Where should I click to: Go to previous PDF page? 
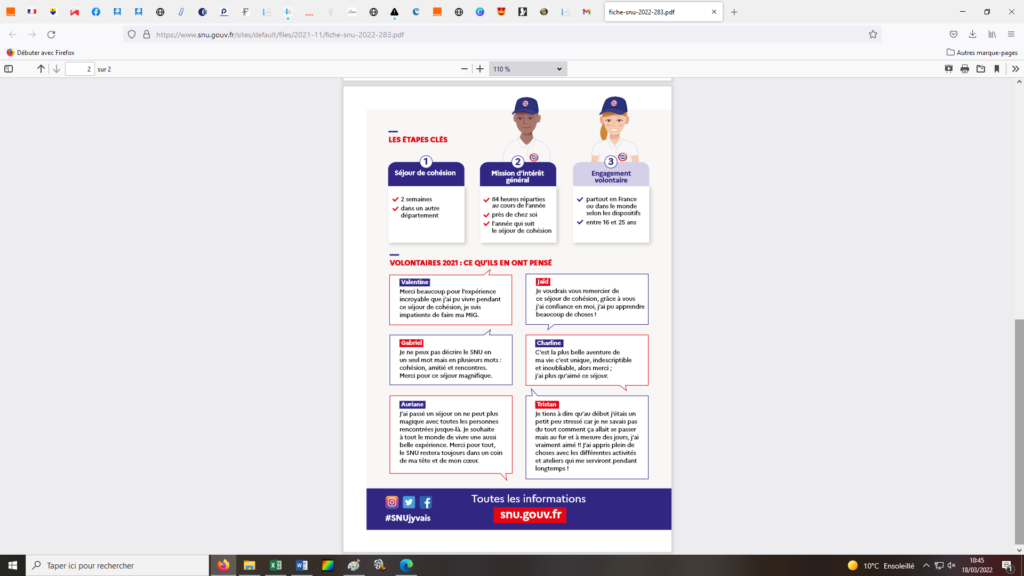click(x=41, y=69)
